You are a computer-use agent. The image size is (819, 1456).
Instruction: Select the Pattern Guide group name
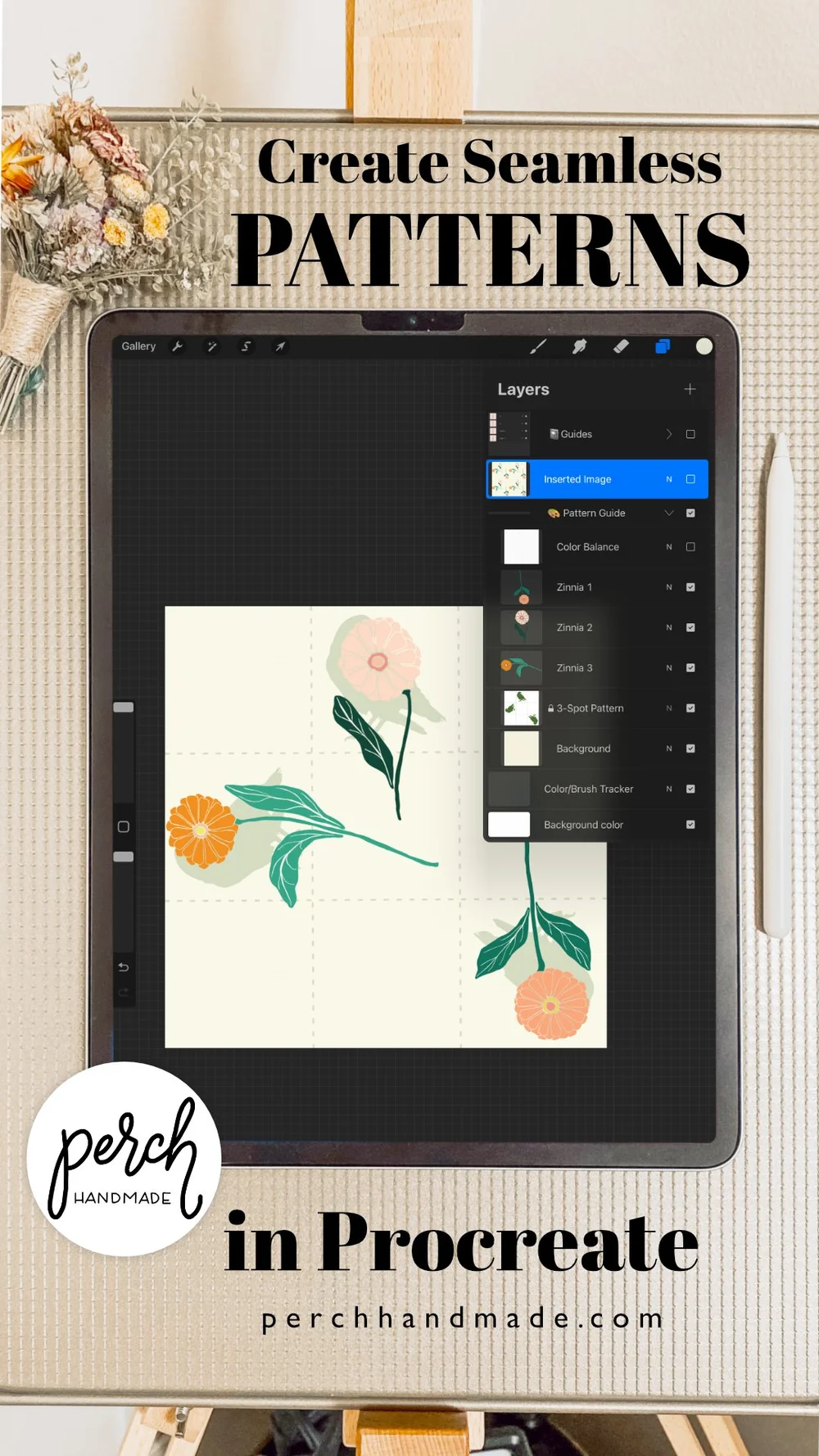tap(594, 513)
